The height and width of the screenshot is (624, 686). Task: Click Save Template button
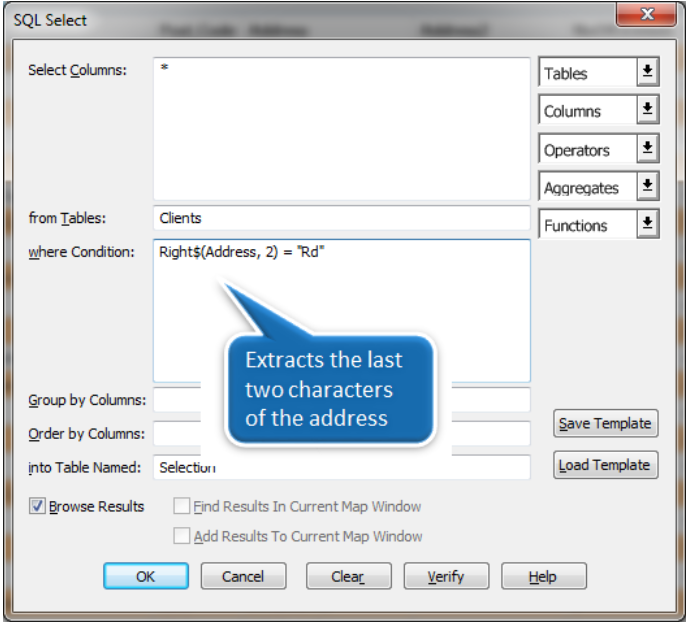click(605, 423)
